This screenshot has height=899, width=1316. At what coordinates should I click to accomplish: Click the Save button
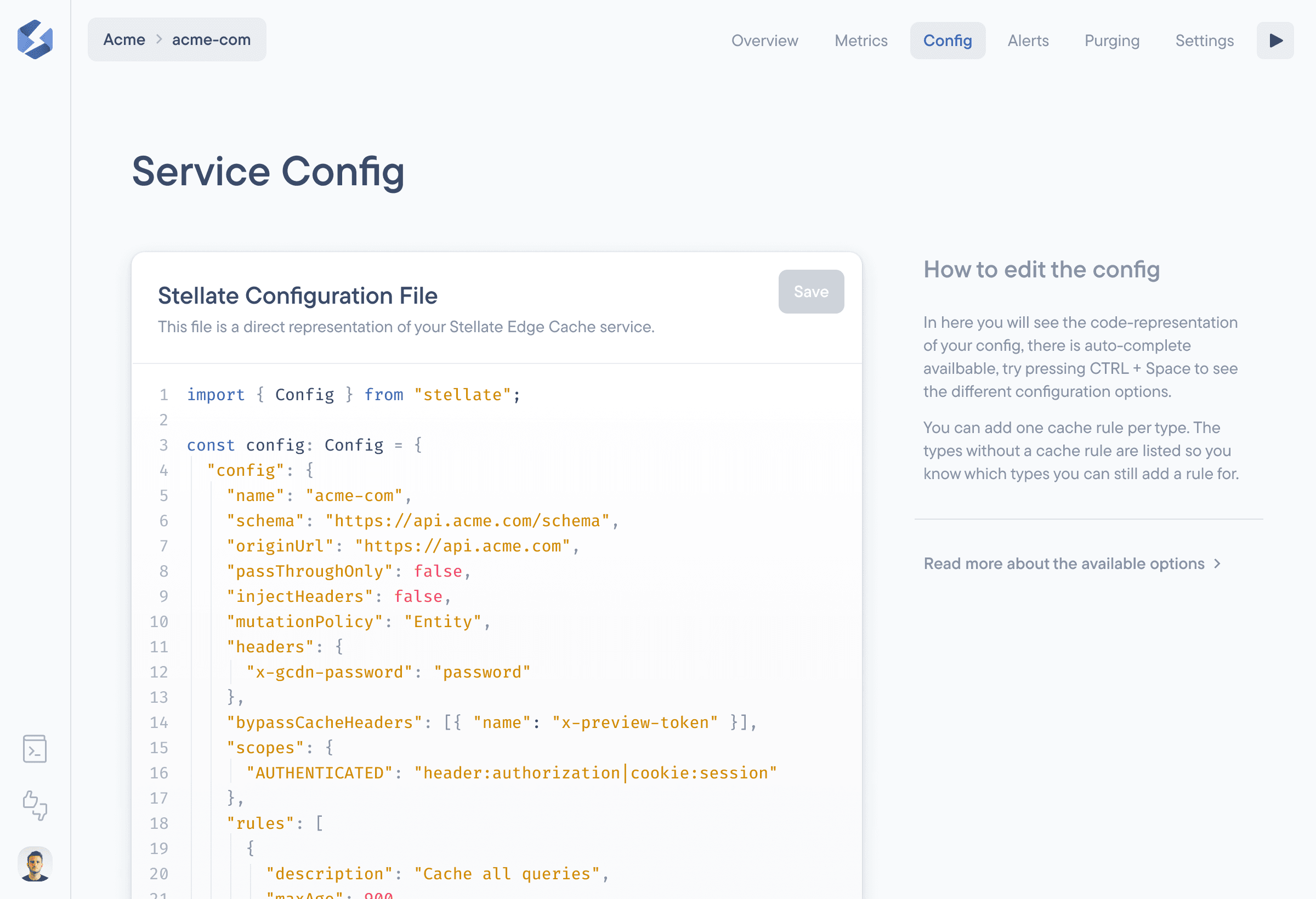pos(811,292)
